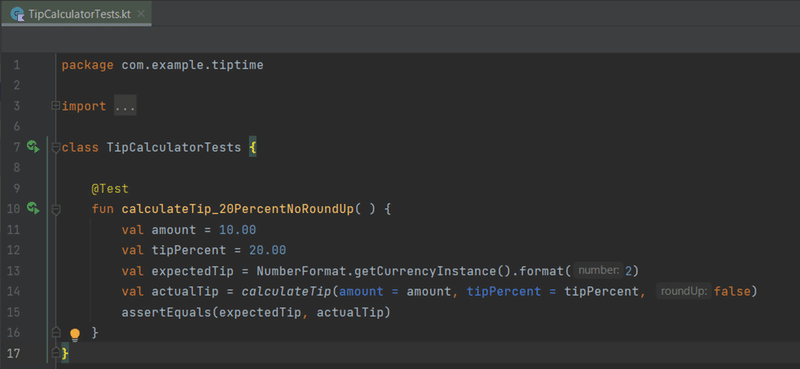This screenshot has height=369, width=800.
Task: Click the value 20.00 on the tipPercent line
Action: pyautogui.click(x=267, y=250)
